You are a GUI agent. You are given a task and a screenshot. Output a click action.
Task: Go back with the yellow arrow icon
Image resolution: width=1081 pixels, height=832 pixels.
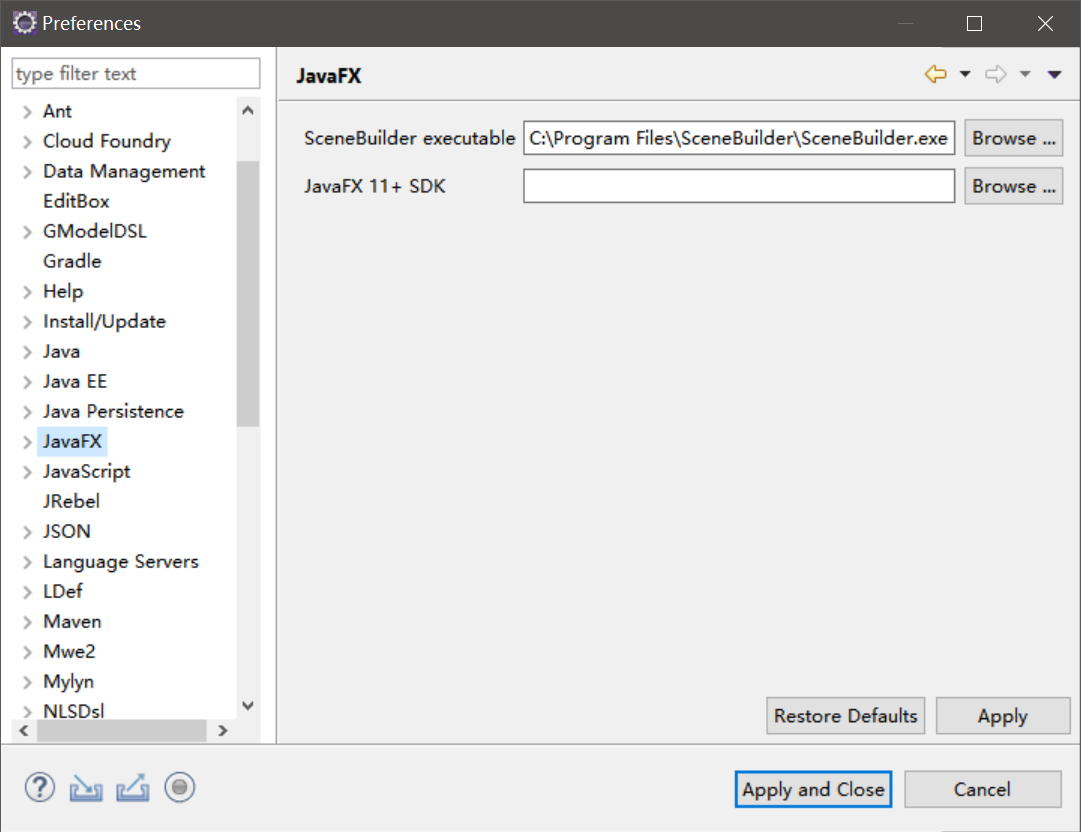click(935, 74)
